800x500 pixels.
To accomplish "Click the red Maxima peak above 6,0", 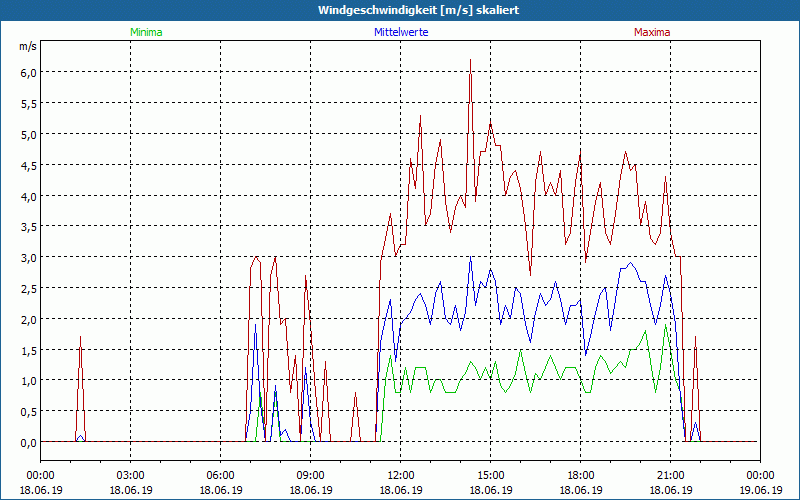I will pyautogui.click(x=470, y=61).
